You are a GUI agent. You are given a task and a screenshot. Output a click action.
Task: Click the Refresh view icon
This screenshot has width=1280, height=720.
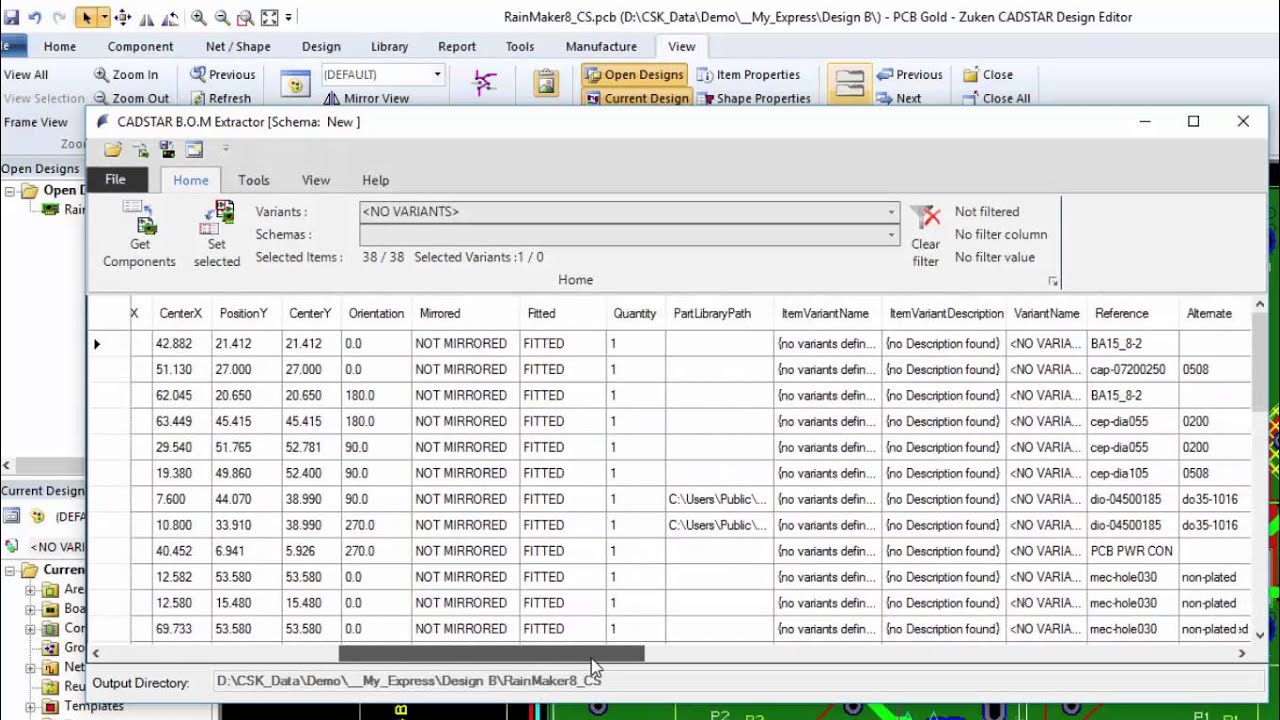221,98
